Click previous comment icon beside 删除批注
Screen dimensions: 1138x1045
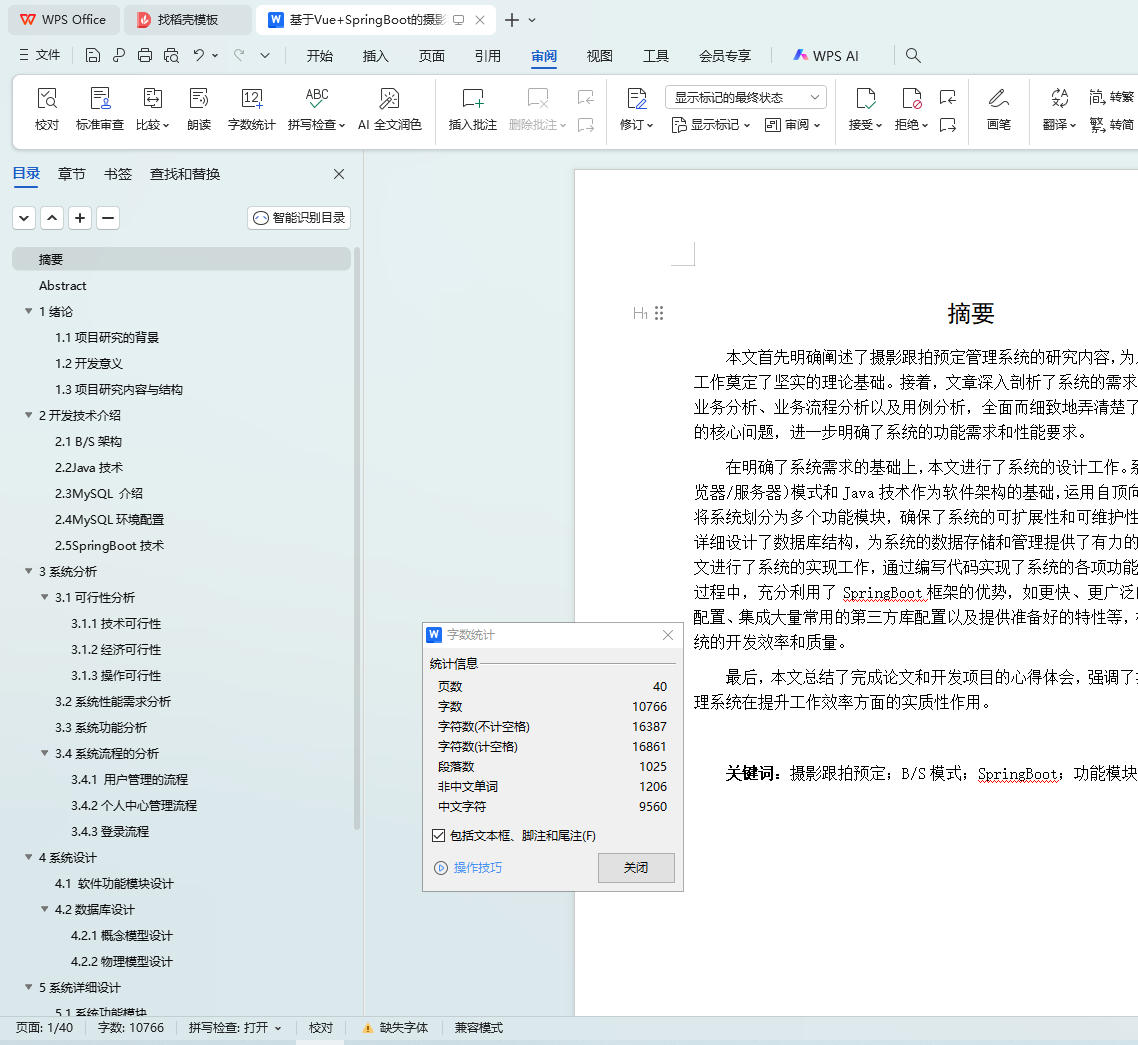tap(586, 97)
